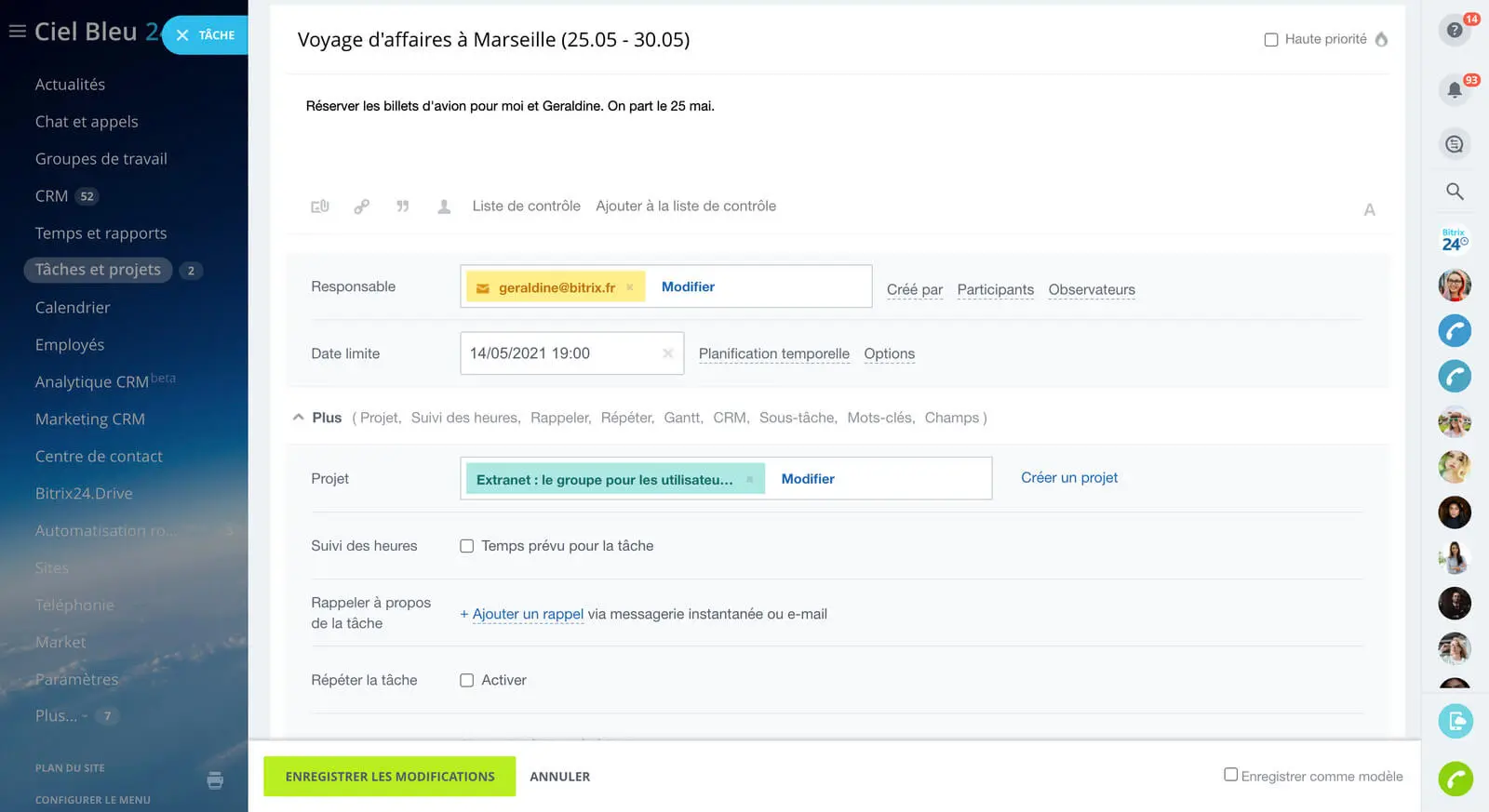Click the search magnifier icon
Image resolution: width=1489 pixels, height=812 pixels.
pos(1455,192)
